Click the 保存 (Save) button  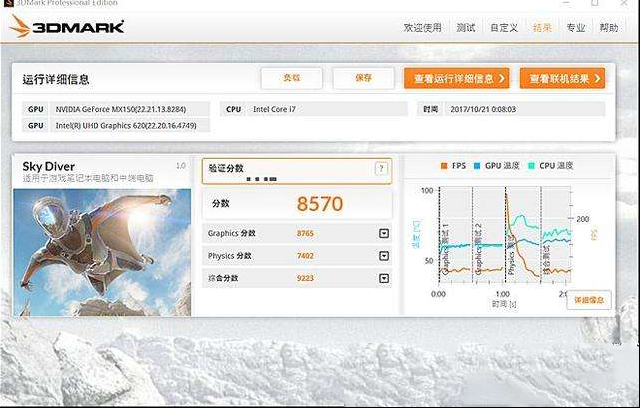tap(363, 78)
